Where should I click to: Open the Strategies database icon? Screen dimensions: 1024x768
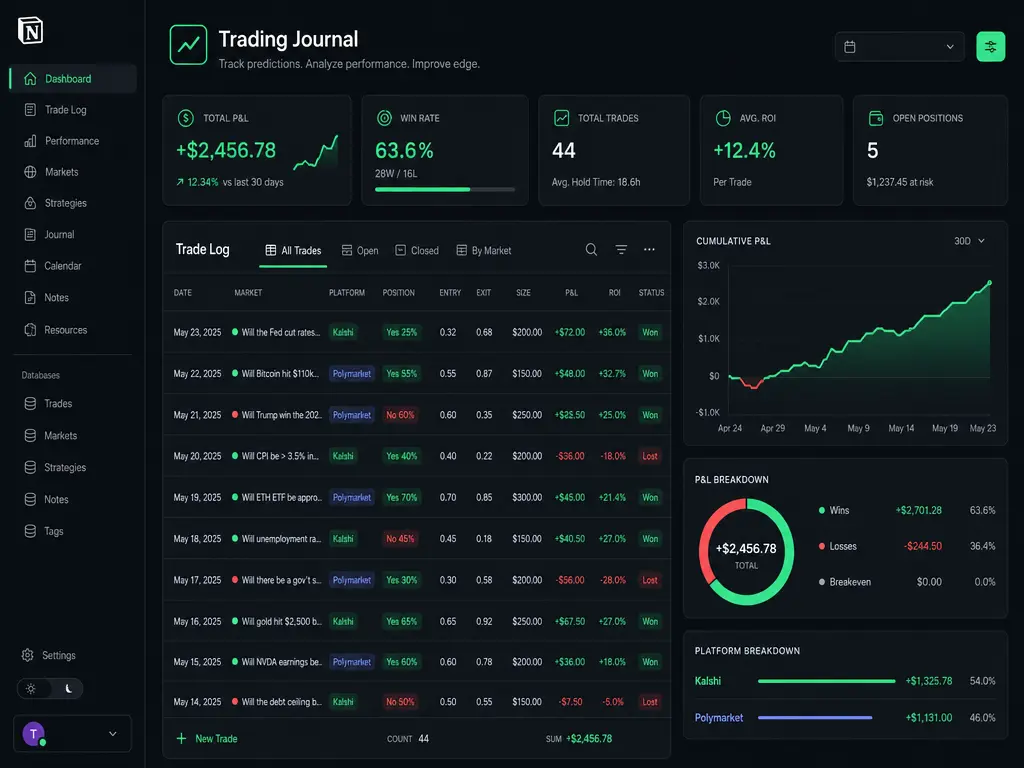(x=30, y=468)
